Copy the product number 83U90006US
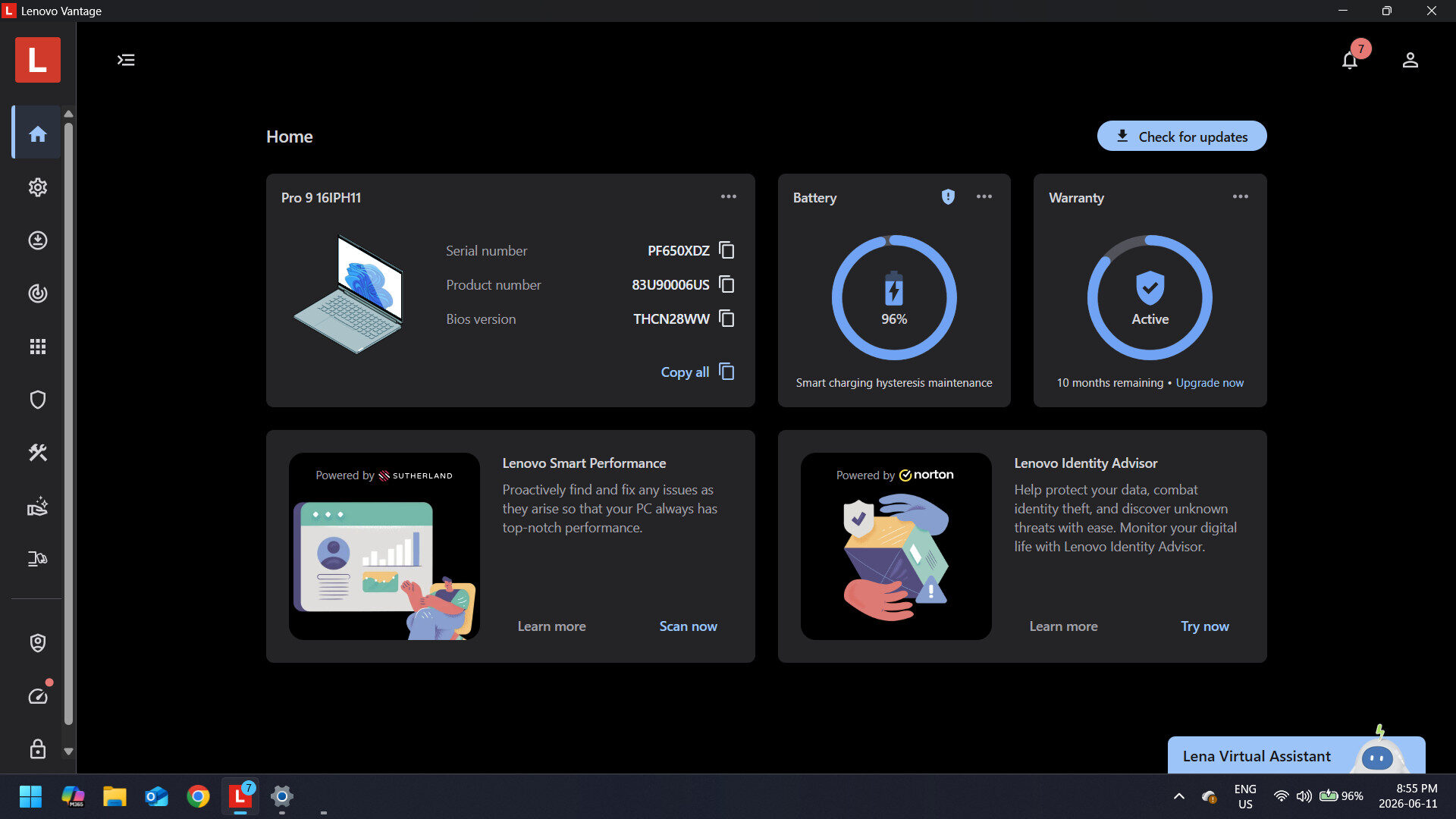This screenshot has width=1456, height=819. click(726, 284)
